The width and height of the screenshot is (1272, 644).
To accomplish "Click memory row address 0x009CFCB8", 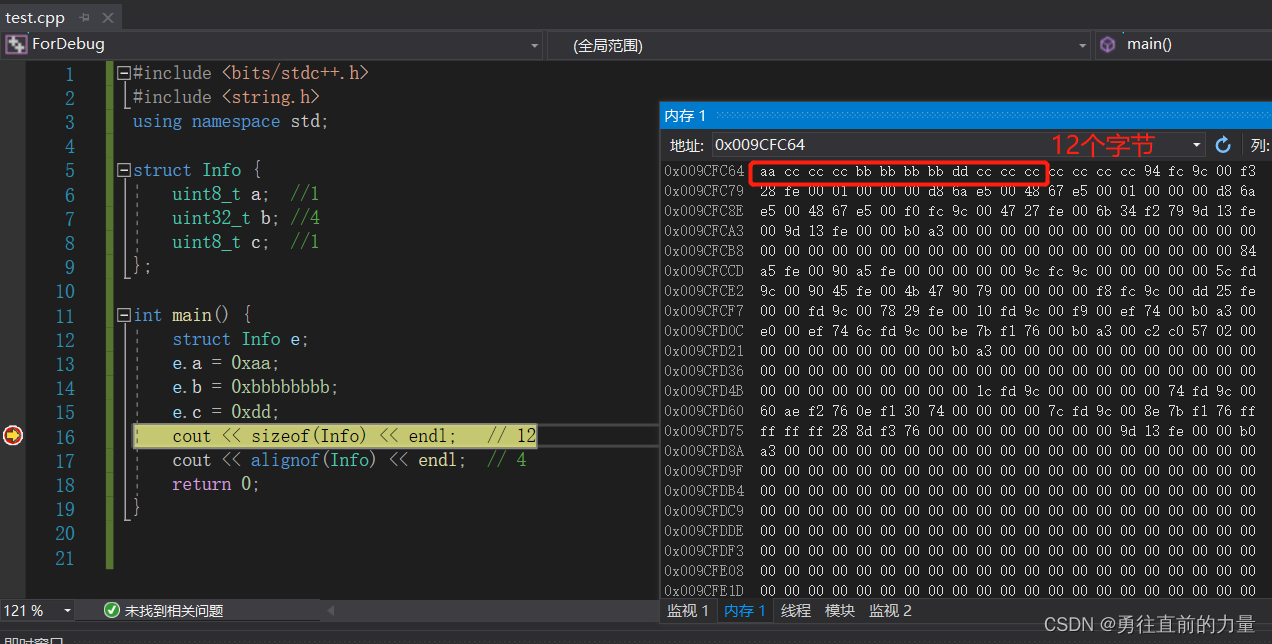I will click(x=704, y=251).
